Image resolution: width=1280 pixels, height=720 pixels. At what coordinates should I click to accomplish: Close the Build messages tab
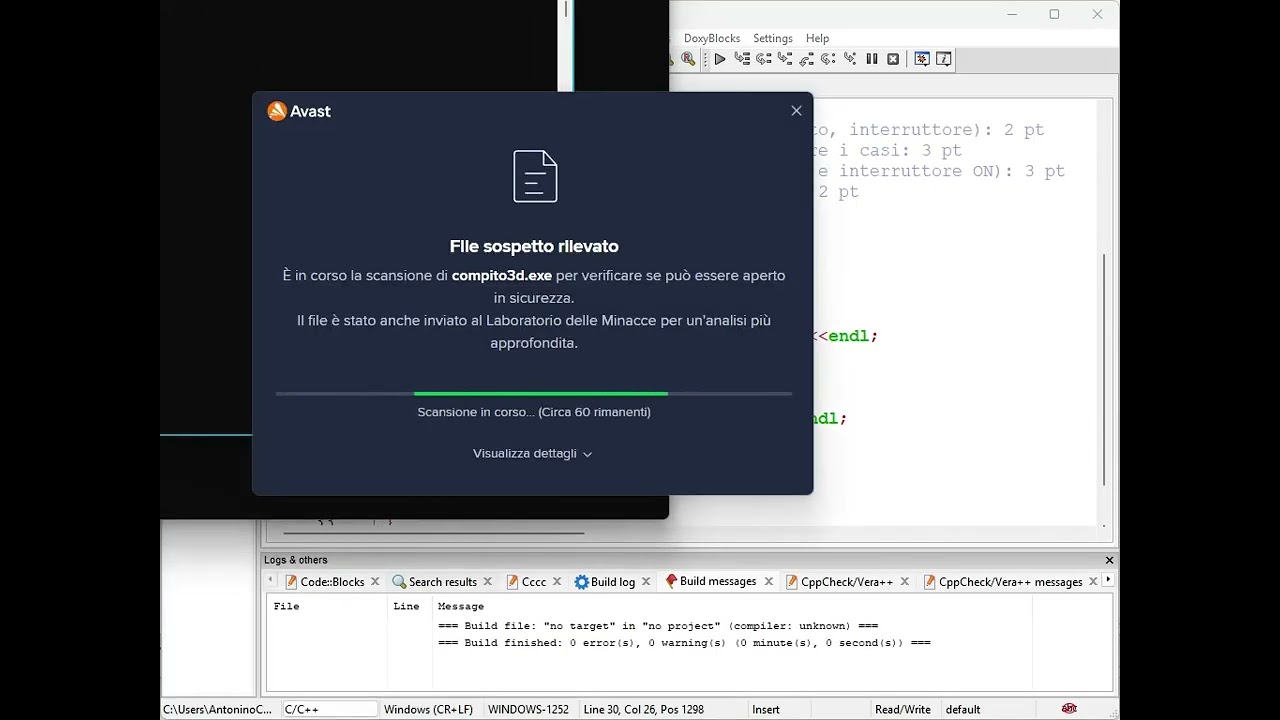coord(769,581)
